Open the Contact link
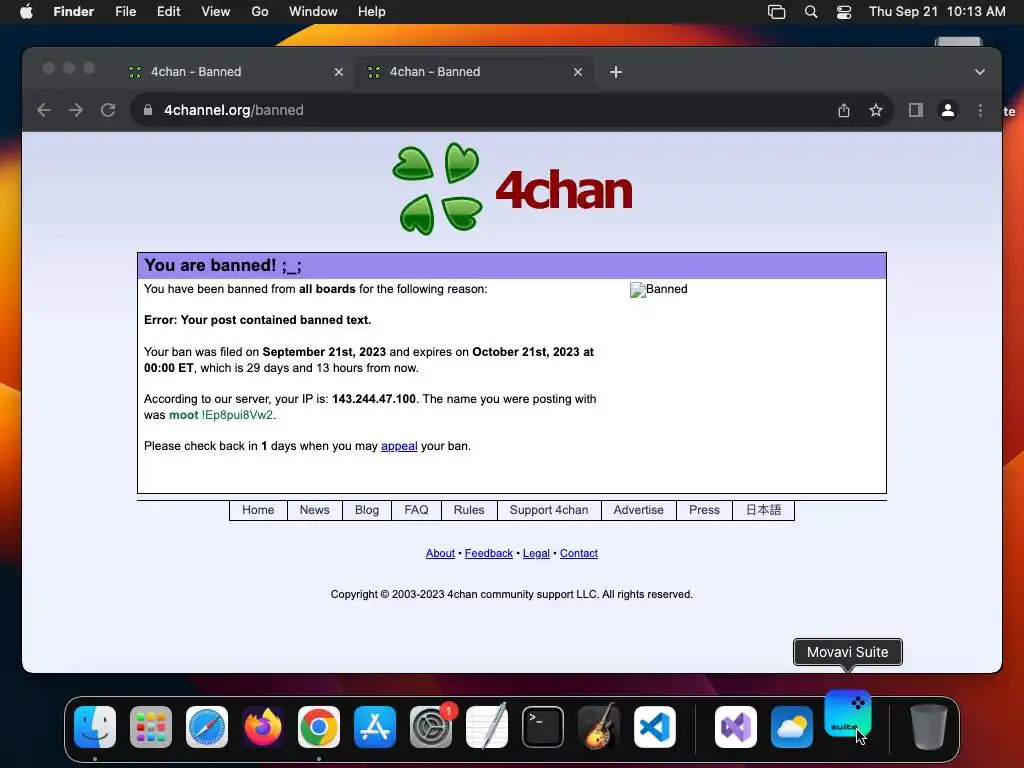This screenshot has height=768, width=1024. point(579,553)
